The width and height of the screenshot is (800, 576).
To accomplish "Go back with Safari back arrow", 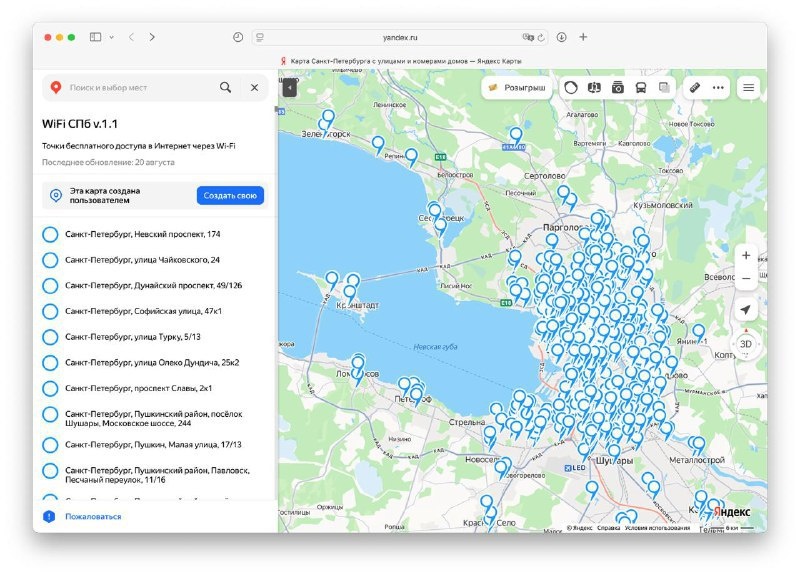I will coord(131,37).
